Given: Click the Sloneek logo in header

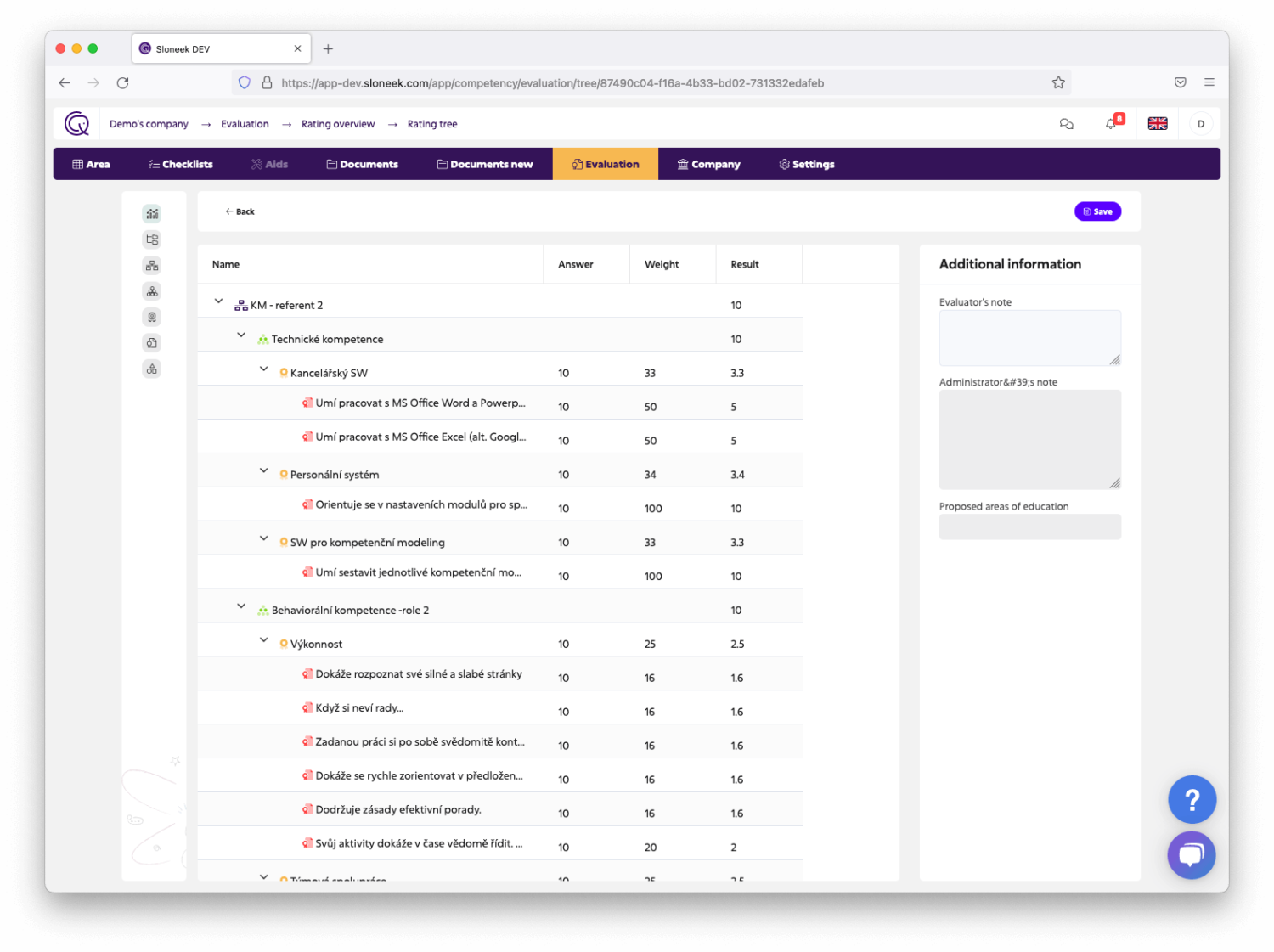Looking at the screenshot, I should (x=76, y=124).
